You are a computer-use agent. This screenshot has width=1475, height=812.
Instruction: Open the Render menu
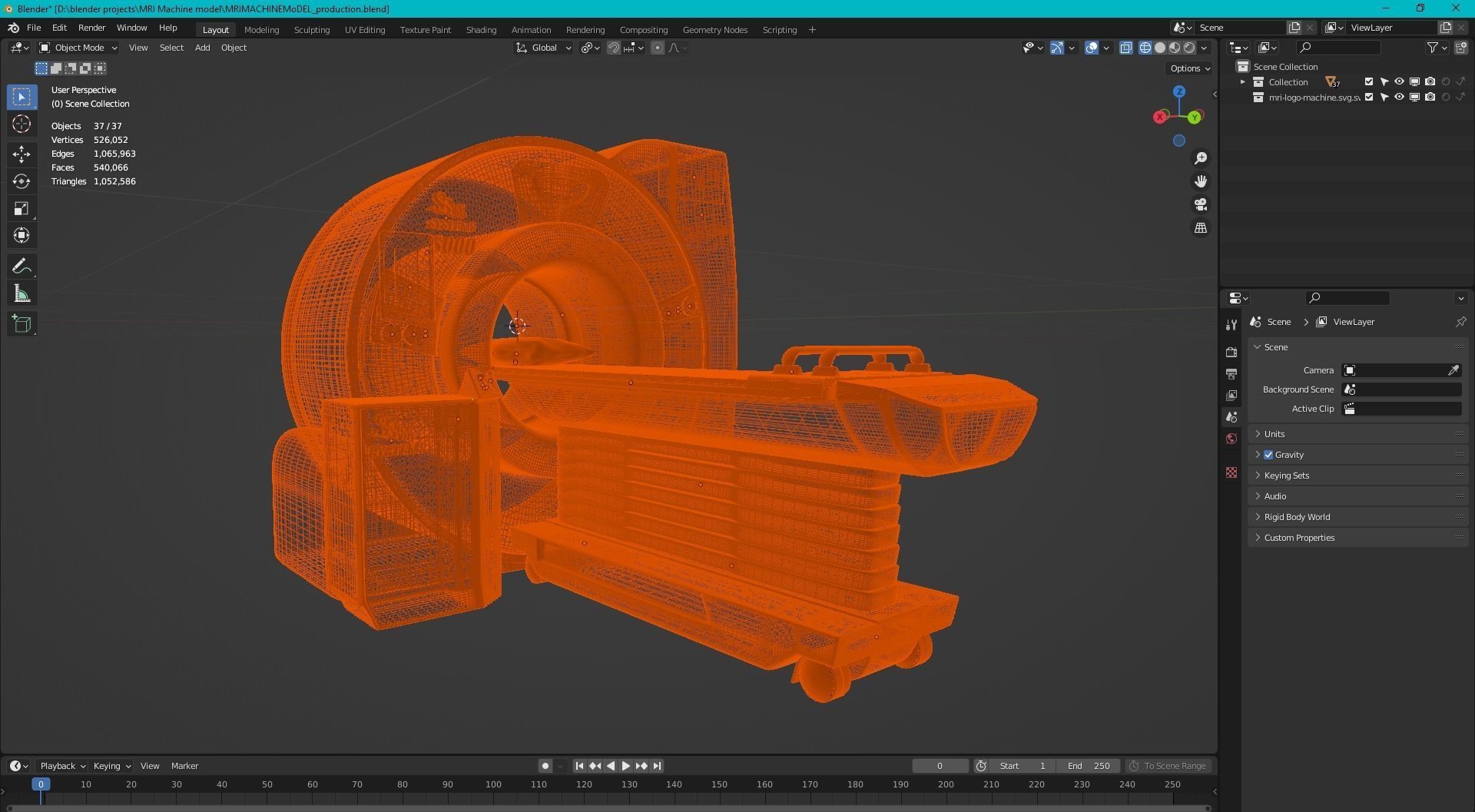[91, 28]
